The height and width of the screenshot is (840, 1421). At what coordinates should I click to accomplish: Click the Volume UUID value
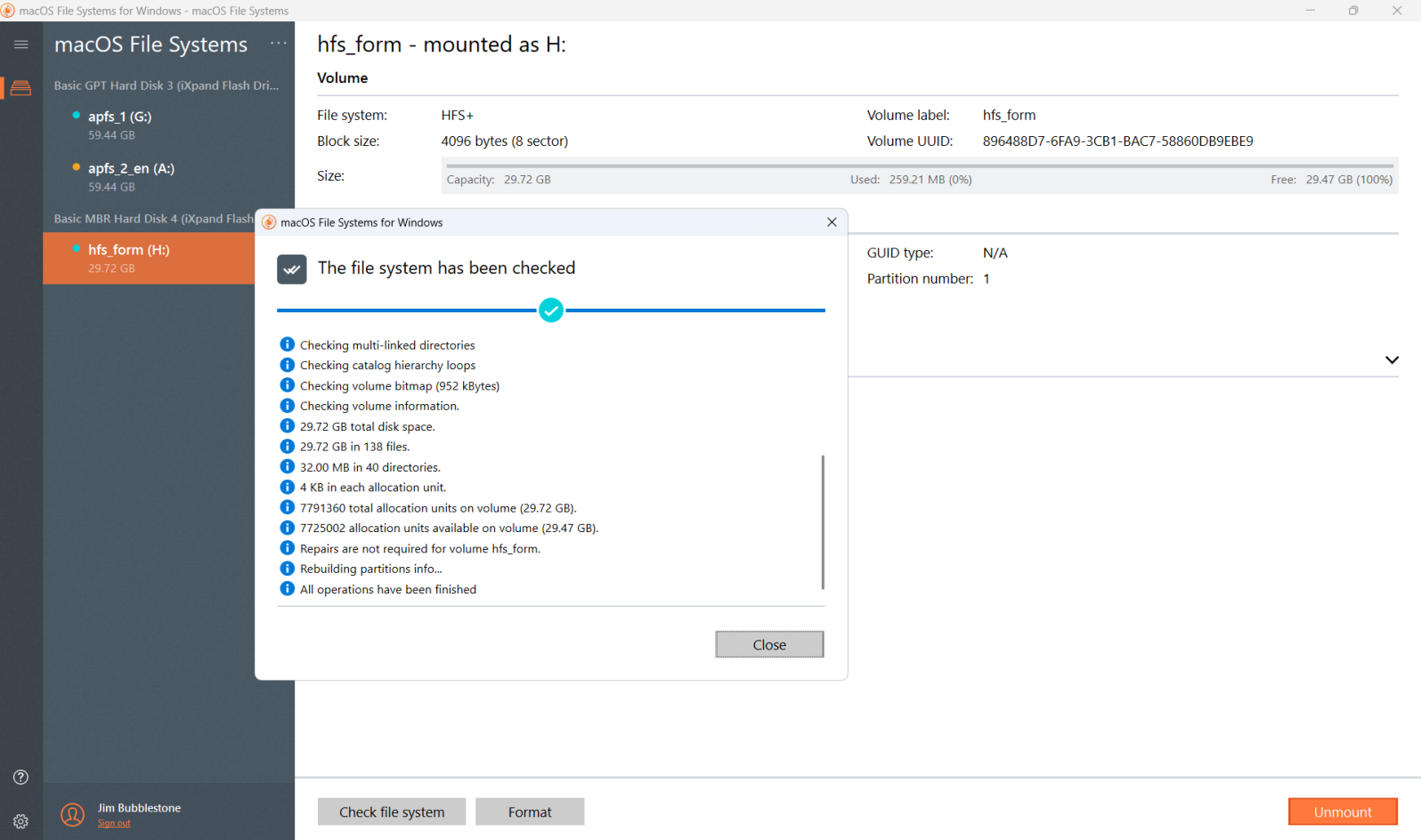pyautogui.click(x=1117, y=141)
